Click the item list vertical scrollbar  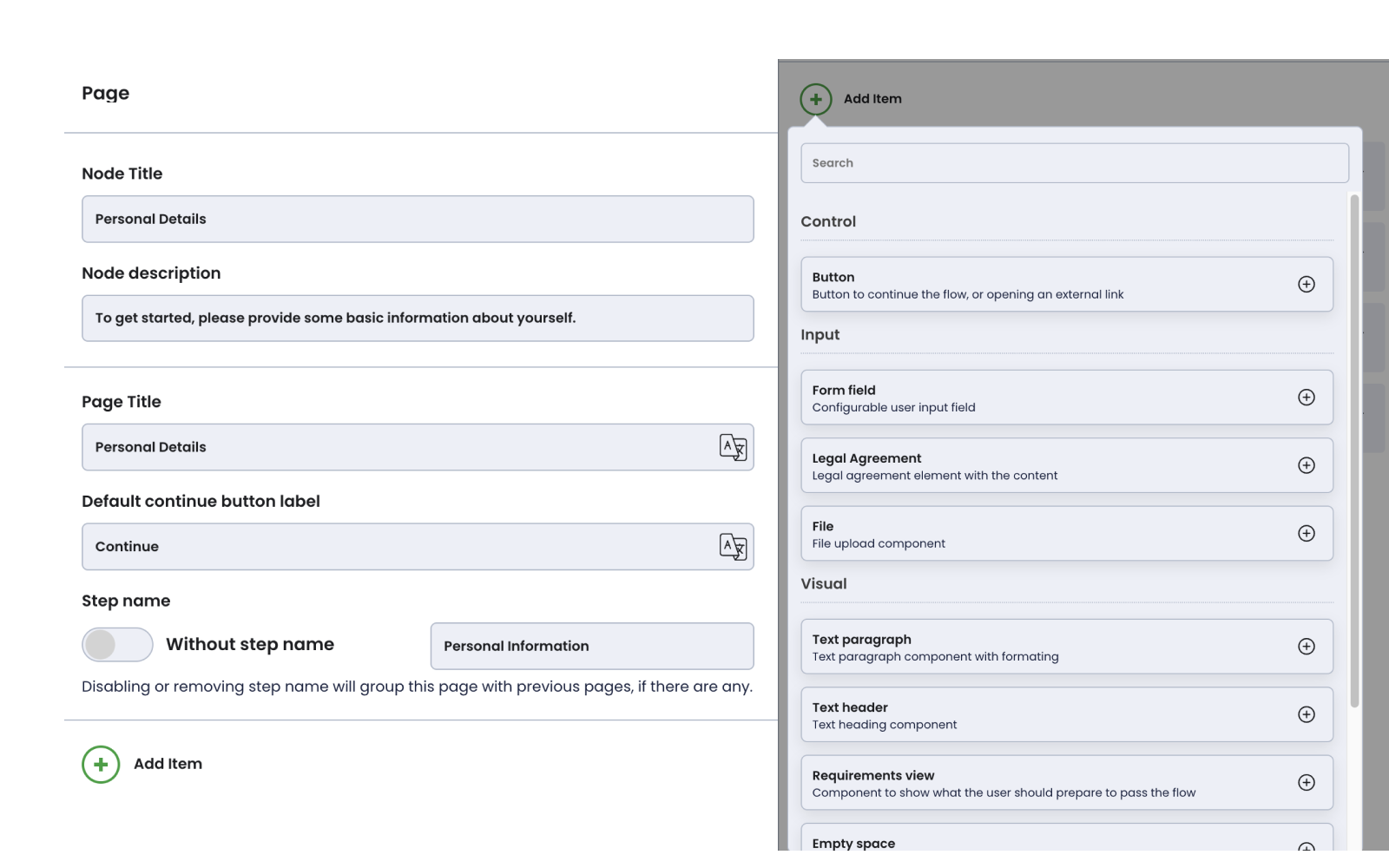click(1354, 451)
